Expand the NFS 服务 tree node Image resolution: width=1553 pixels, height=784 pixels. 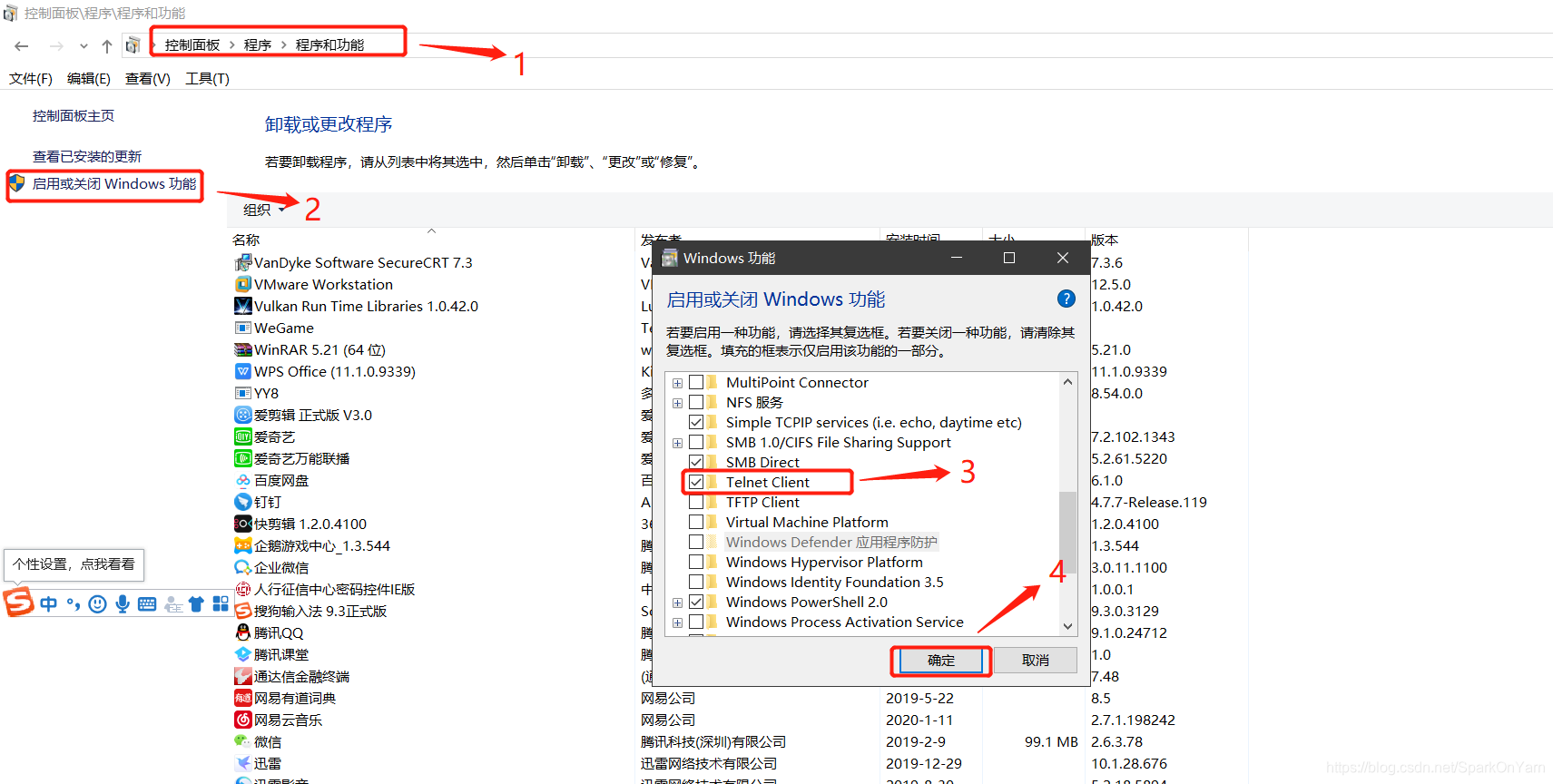click(677, 403)
